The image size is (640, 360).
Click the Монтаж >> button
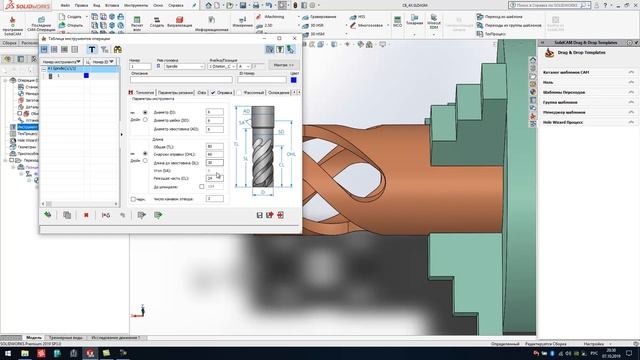click(x=284, y=65)
